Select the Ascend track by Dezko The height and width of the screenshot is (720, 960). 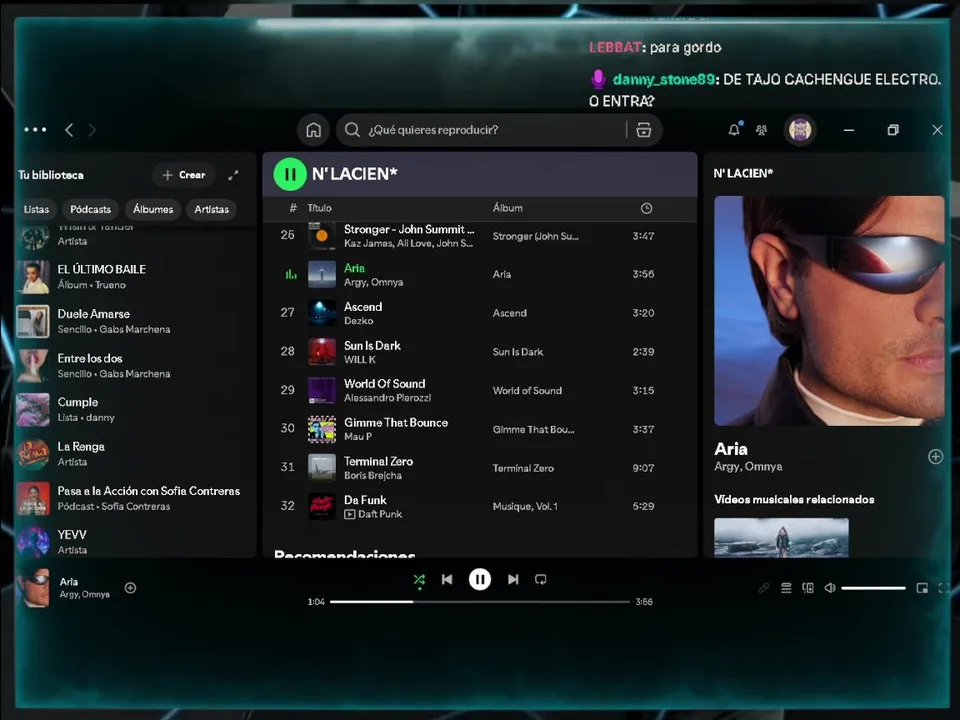click(480, 313)
